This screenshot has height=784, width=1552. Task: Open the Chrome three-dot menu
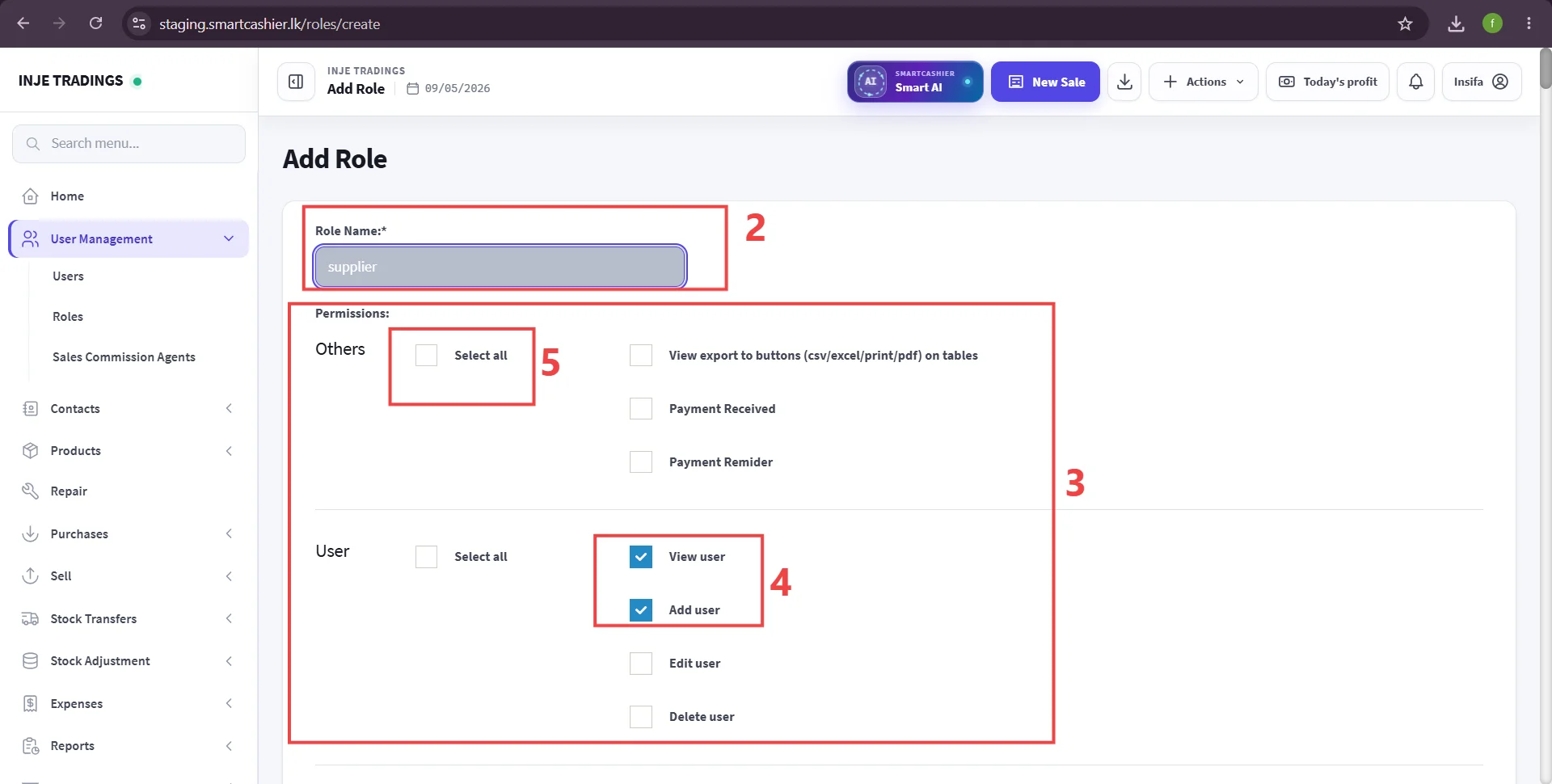click(1529, 23)
